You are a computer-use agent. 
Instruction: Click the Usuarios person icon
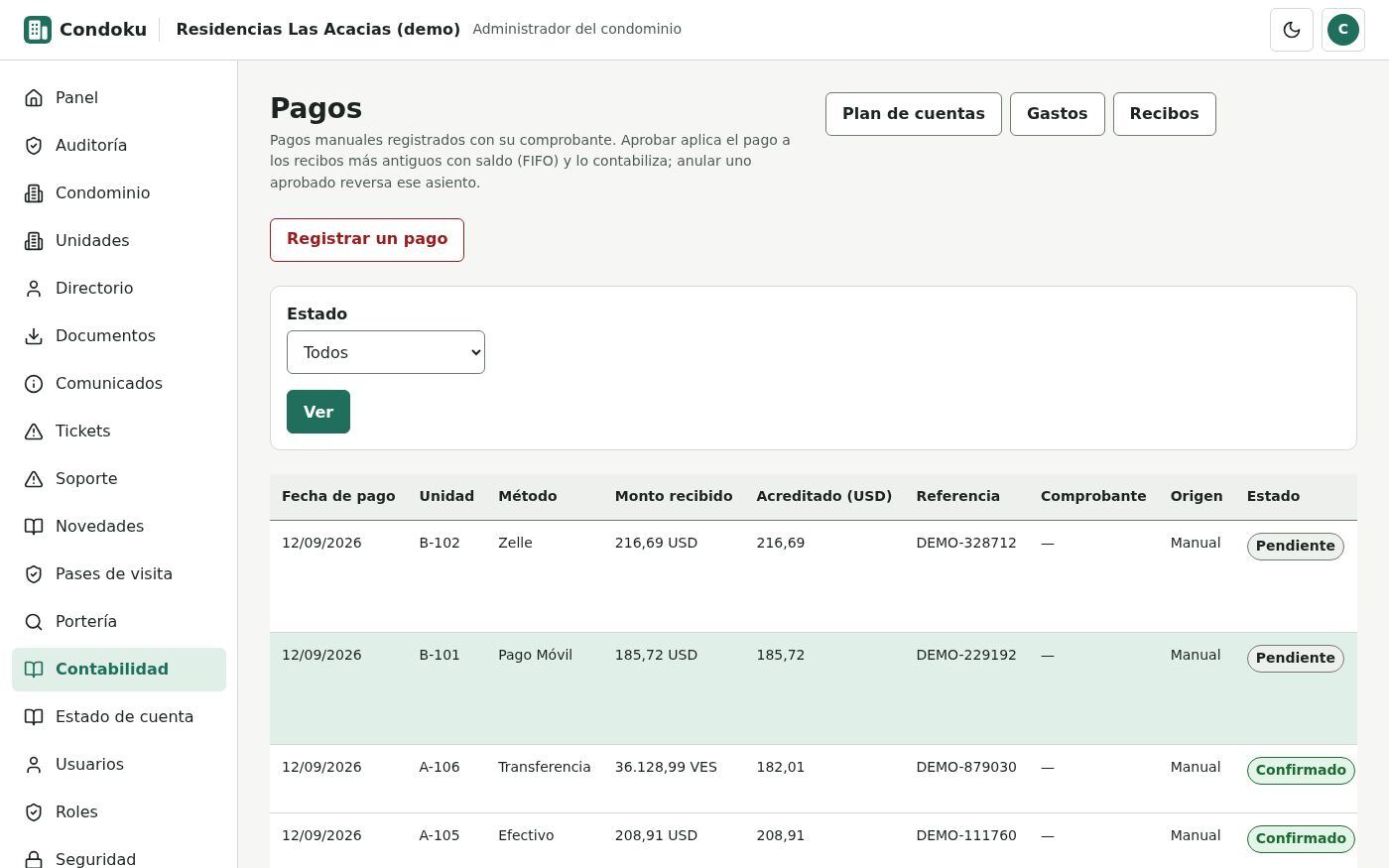point(34,764)
